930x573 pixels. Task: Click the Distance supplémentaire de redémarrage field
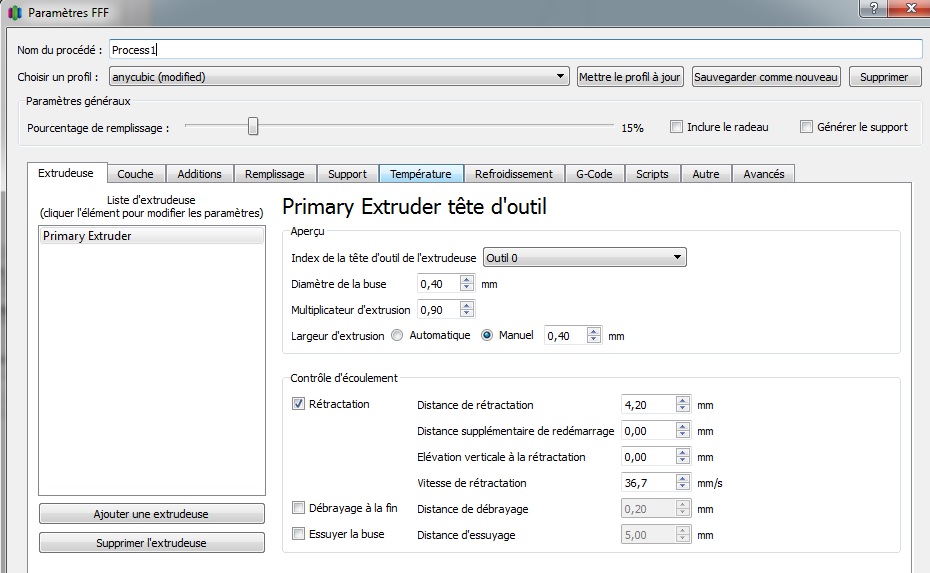click(x=648, y=431)
